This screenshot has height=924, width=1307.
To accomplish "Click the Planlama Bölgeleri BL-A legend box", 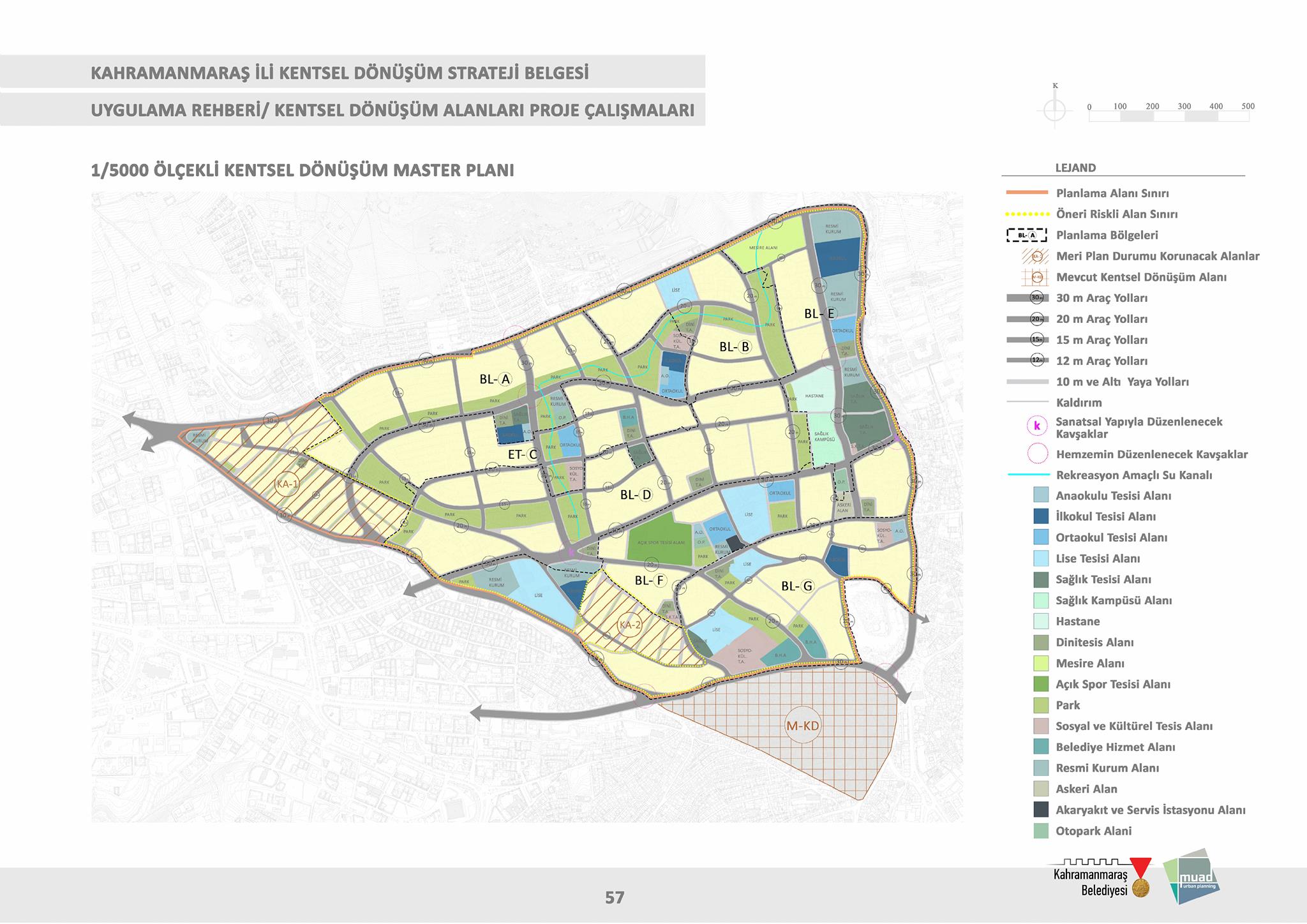I will [x=1027, y=235].
